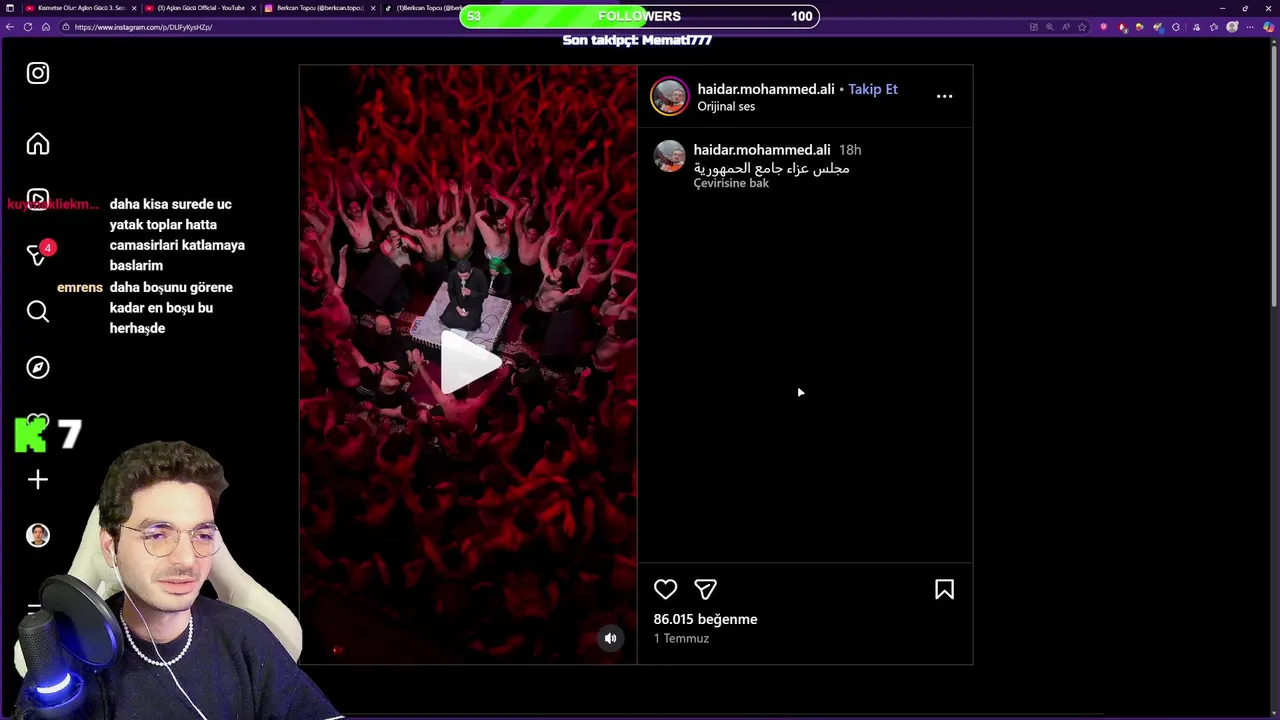Open haidar.mohammed.ali username in caption

pos(762,150)
